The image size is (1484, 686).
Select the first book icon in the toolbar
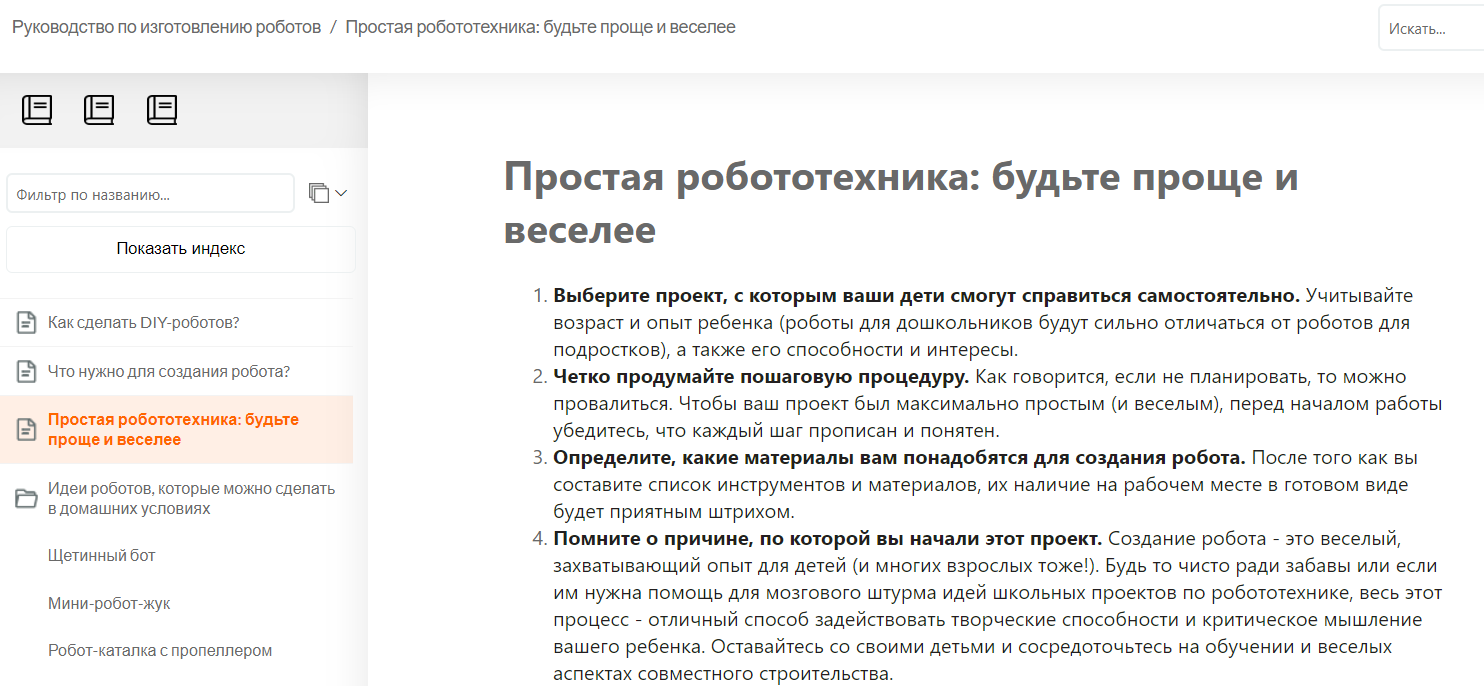coord(37,109)
